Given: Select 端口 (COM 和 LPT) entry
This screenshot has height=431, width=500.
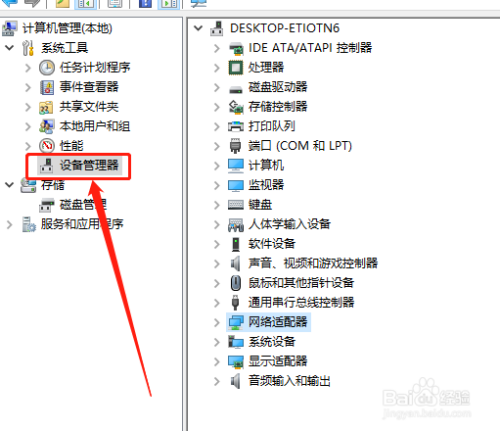Looking at the screenshot, I should (x=300, y=146).
